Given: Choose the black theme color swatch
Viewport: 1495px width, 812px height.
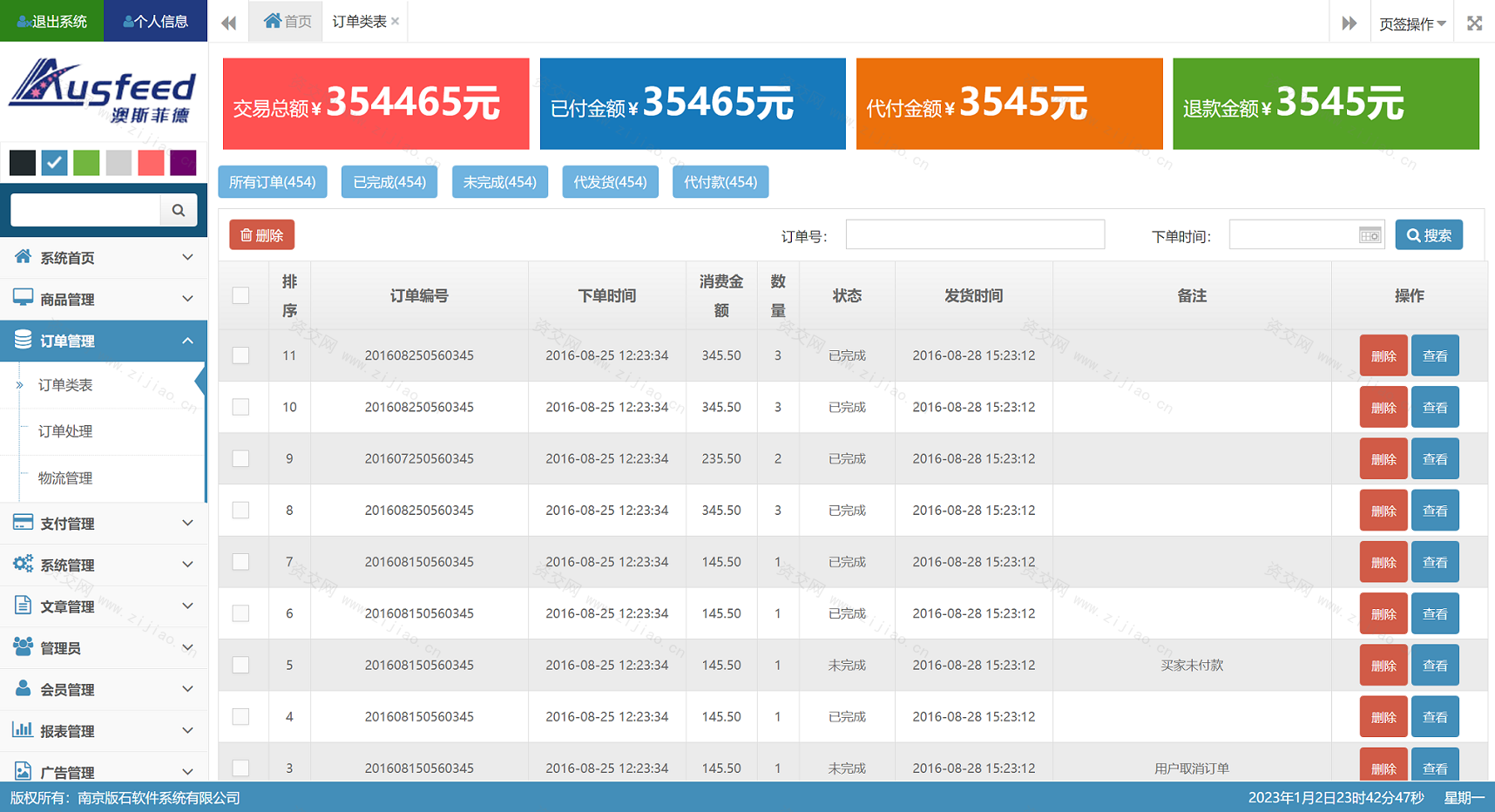Looking at the screenshot, I should coord(23,163).
